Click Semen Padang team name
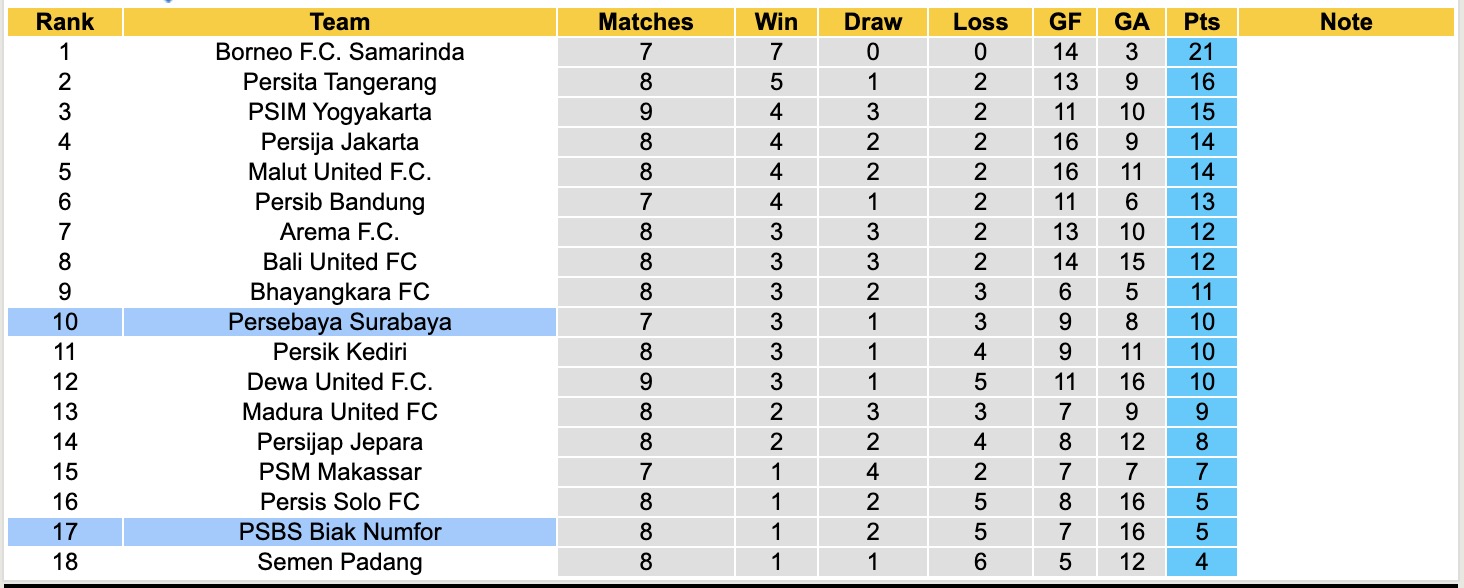The image size is (1464, 588). [x=340, y=562]
